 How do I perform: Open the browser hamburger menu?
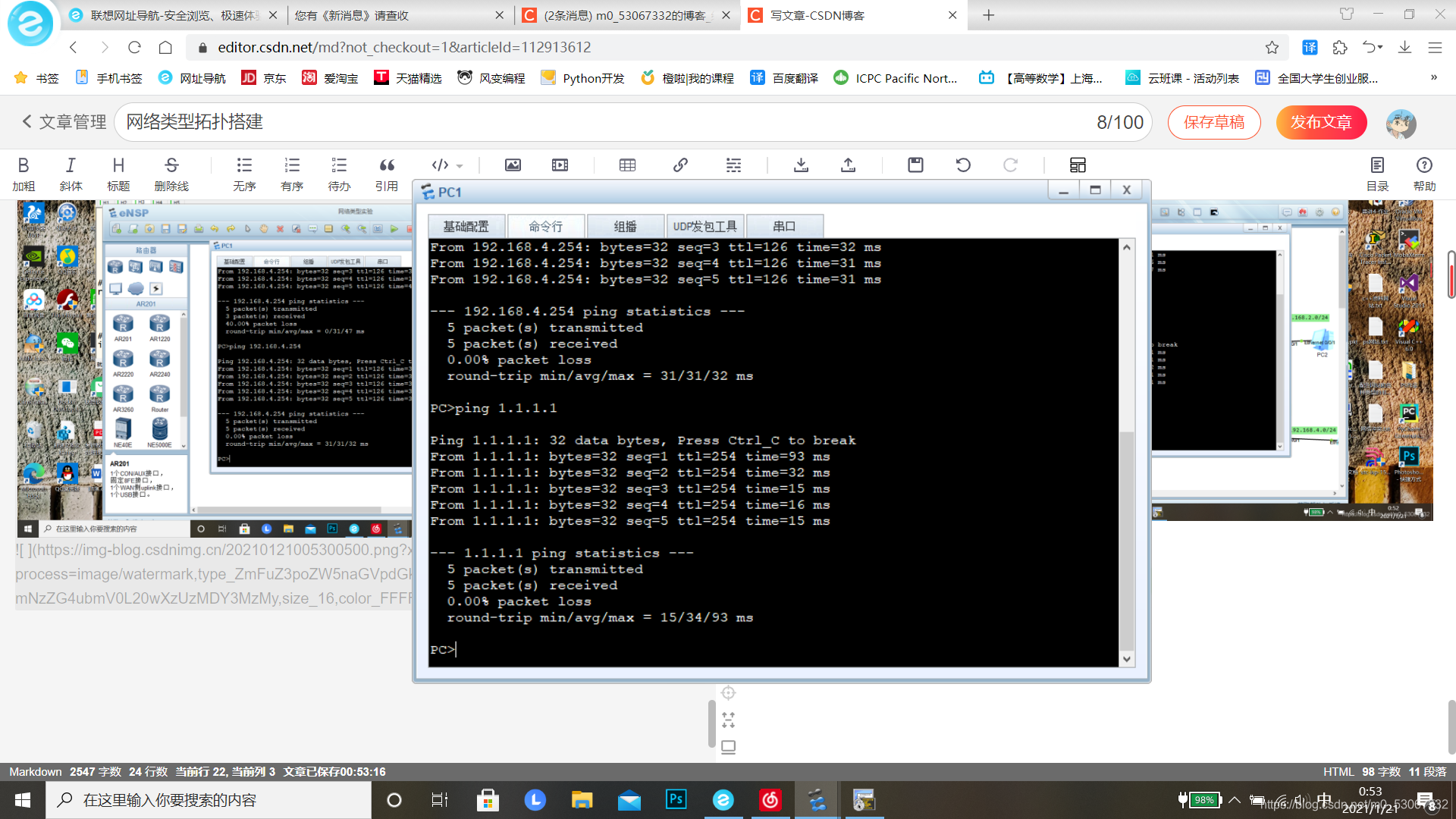point(1435,47)
